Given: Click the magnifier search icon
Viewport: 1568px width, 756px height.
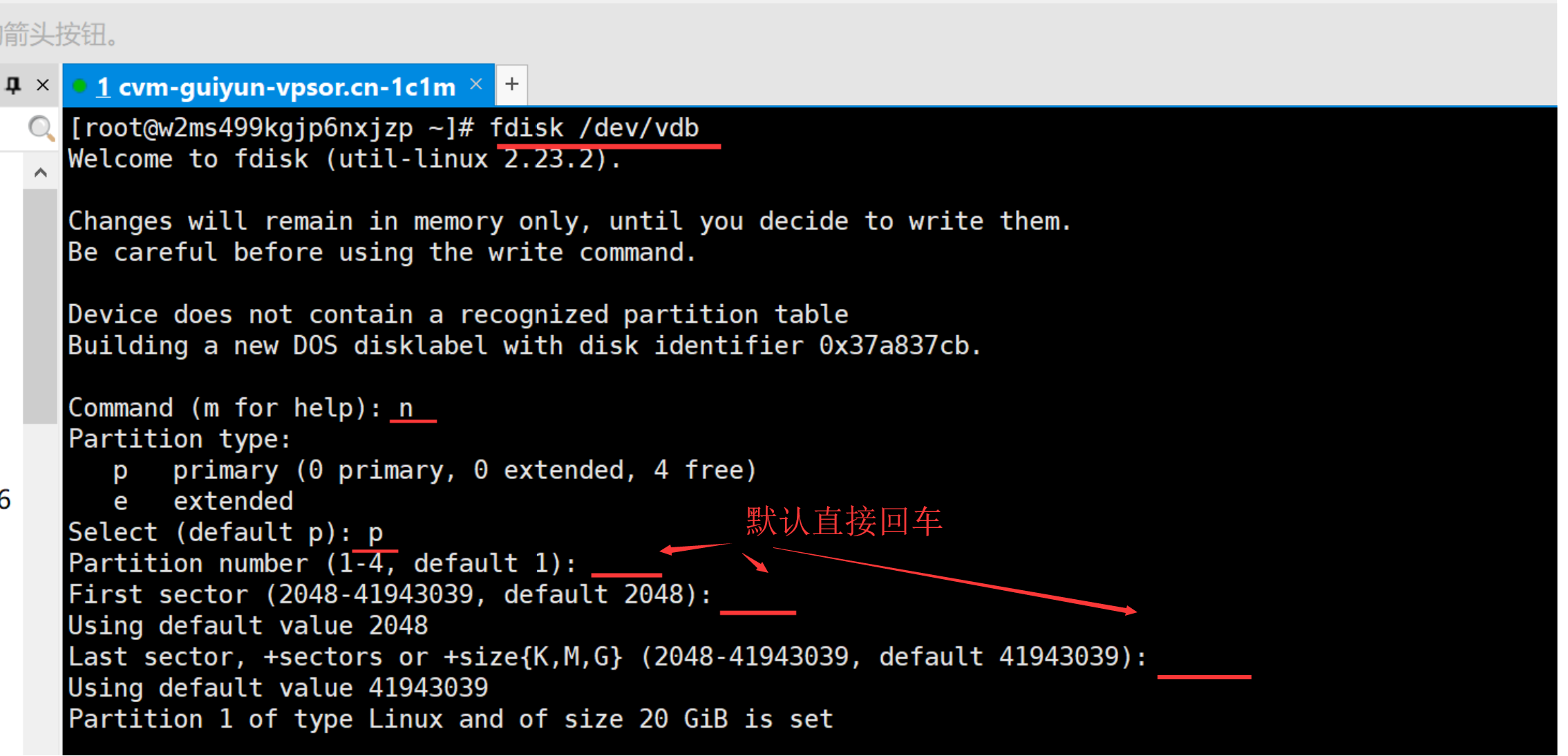Looking at the screenshot, I should (41, 128).
